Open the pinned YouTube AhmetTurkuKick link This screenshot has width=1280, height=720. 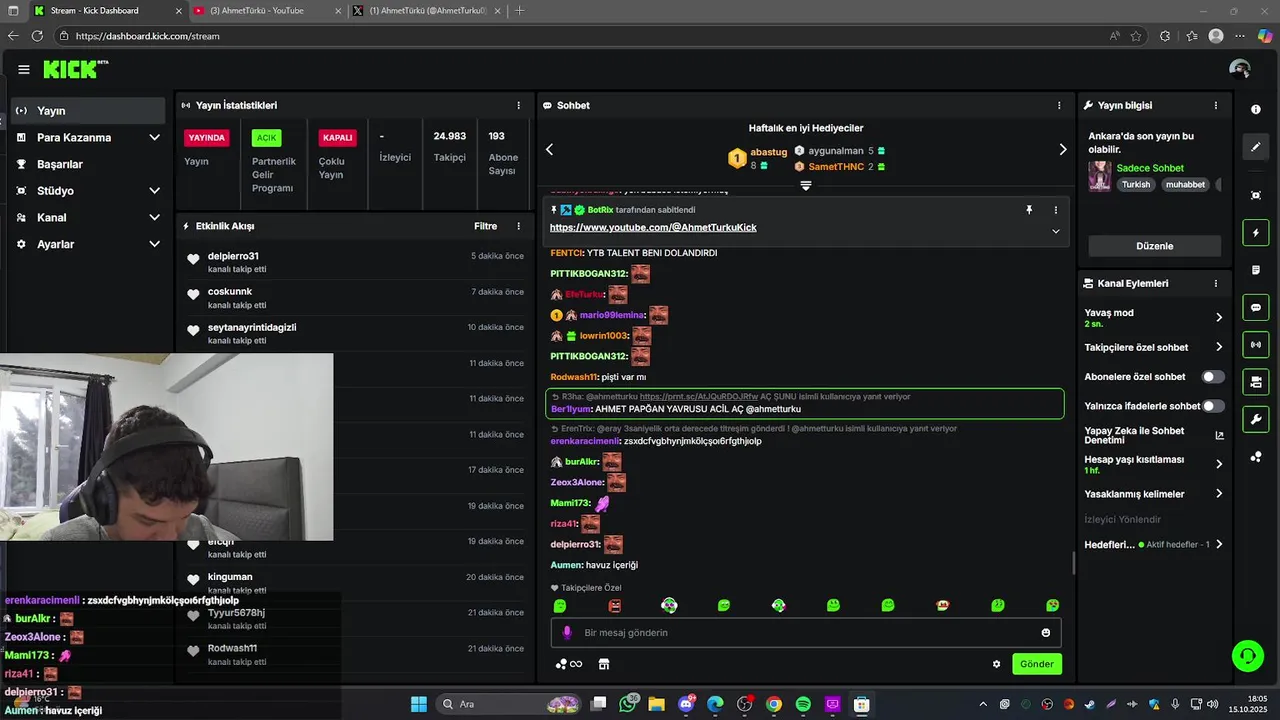(x=653, y=227)
